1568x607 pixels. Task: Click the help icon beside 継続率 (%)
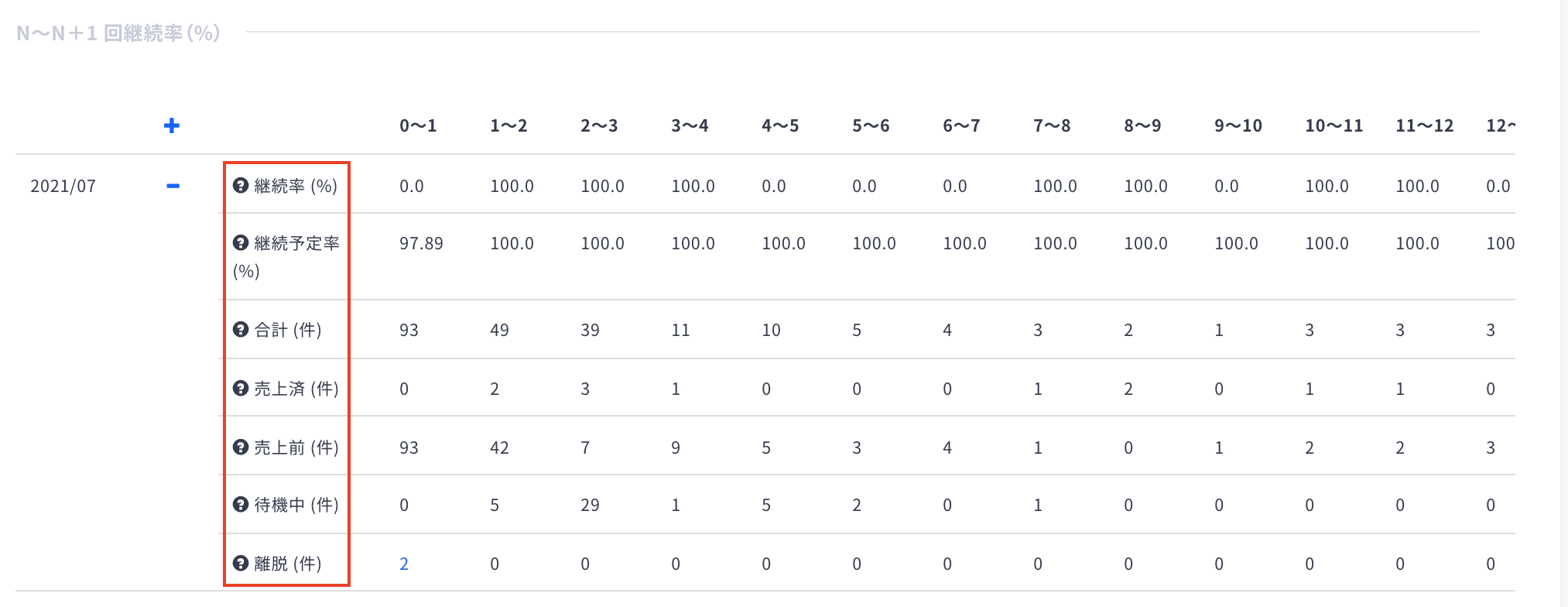click(241, 186)
